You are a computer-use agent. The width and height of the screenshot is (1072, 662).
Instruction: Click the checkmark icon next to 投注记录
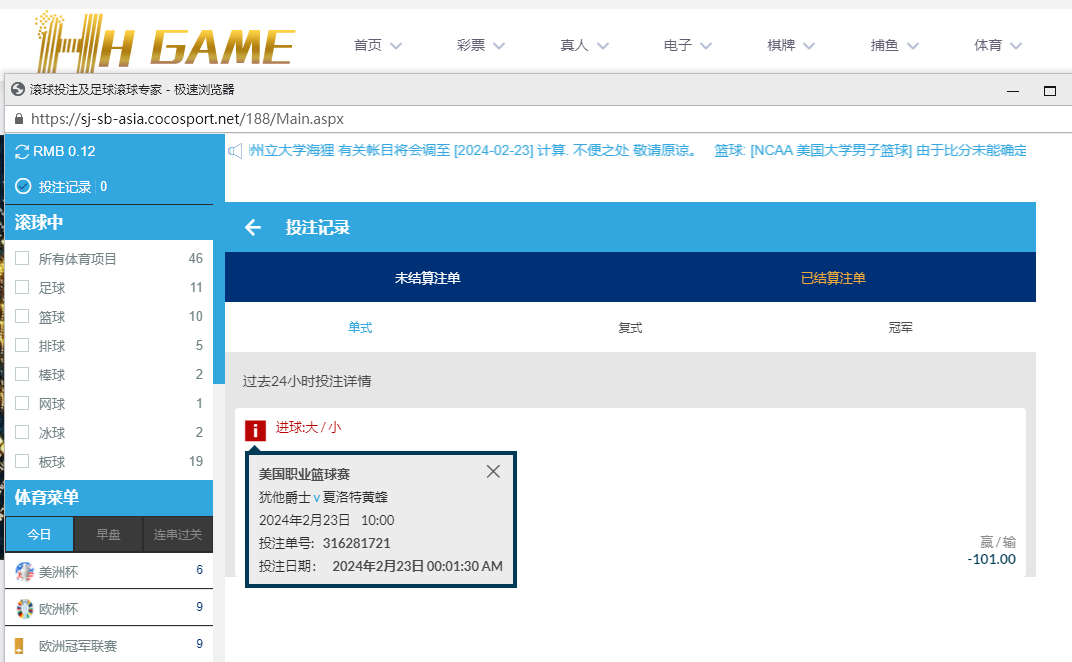tap(23, 186)
